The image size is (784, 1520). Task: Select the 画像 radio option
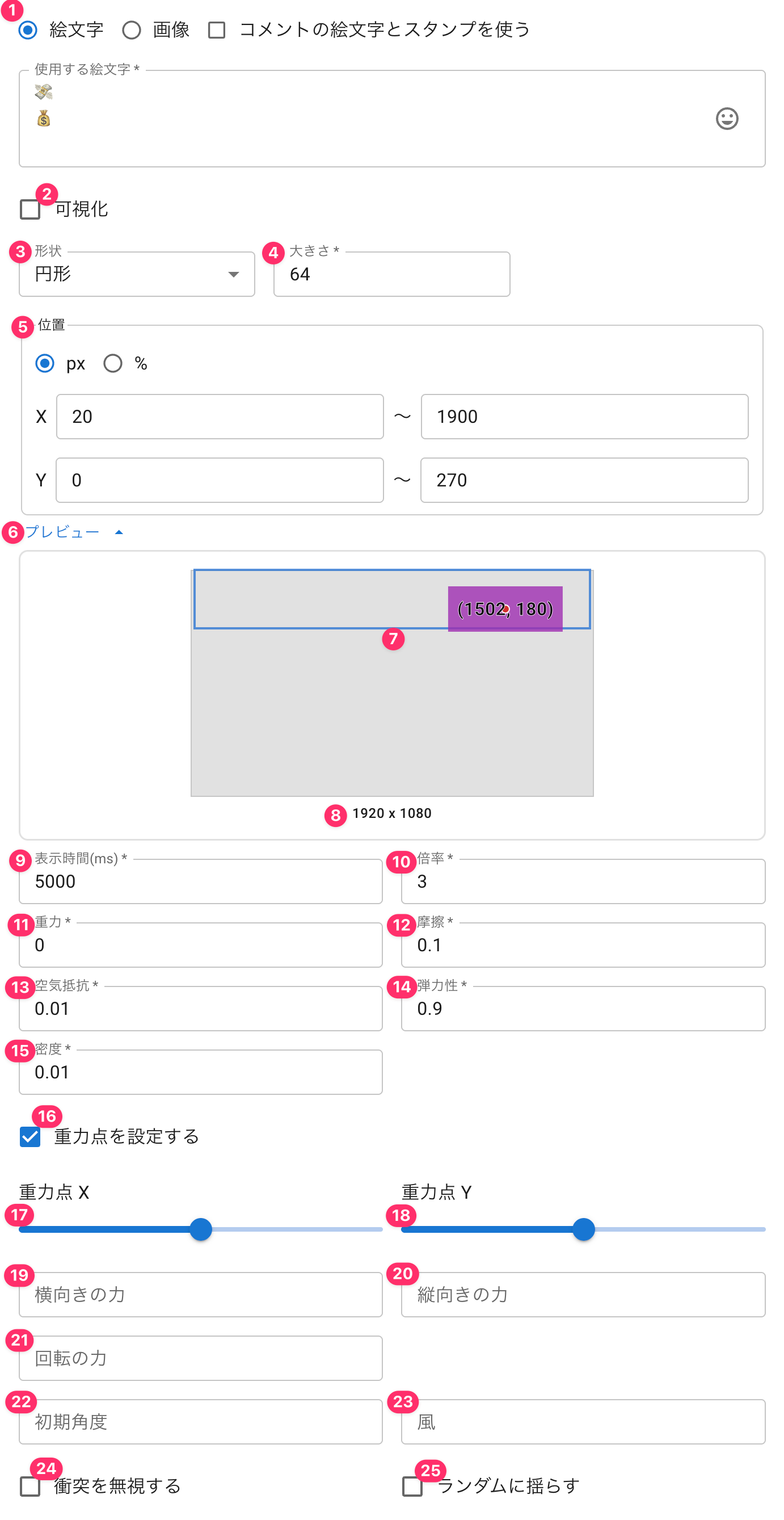131,30
